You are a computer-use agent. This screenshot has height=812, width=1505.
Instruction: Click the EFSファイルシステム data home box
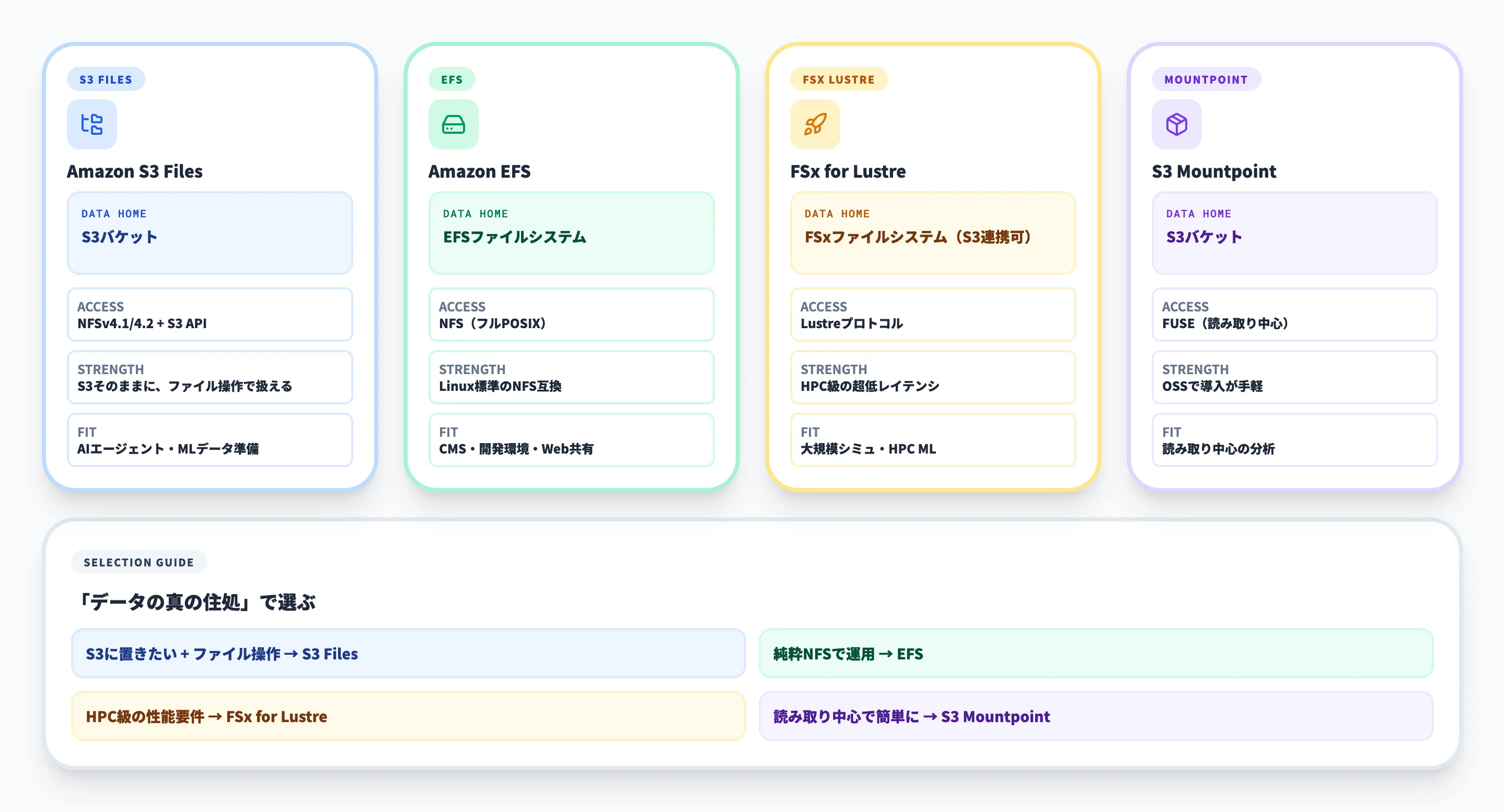pyautogui.click(x=571, y=233)
